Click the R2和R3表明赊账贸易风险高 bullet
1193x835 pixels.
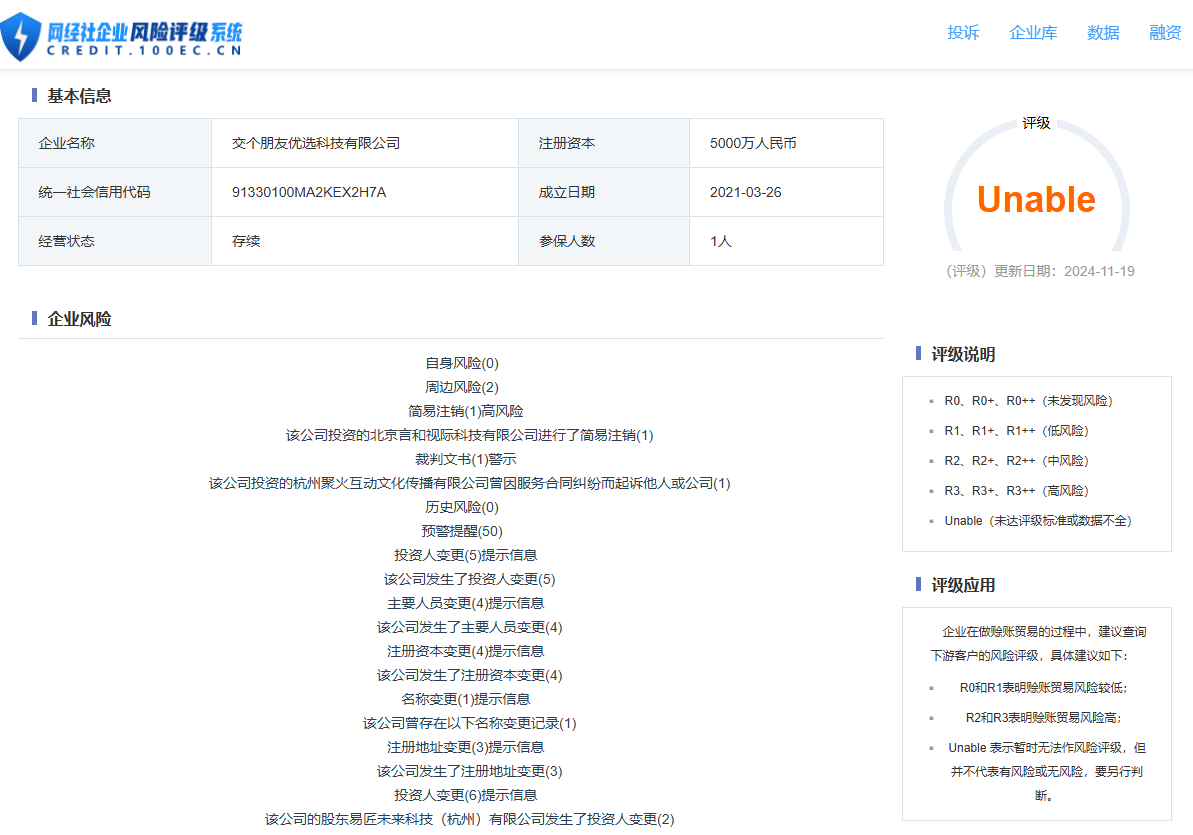click(x=1043, y=718)
